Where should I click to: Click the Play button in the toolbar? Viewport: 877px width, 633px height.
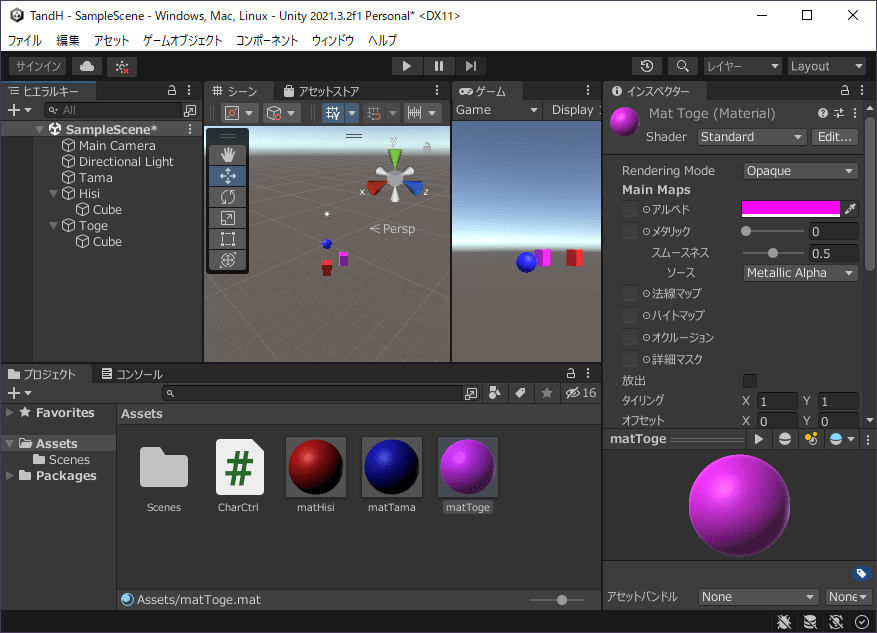pos(407,67)
